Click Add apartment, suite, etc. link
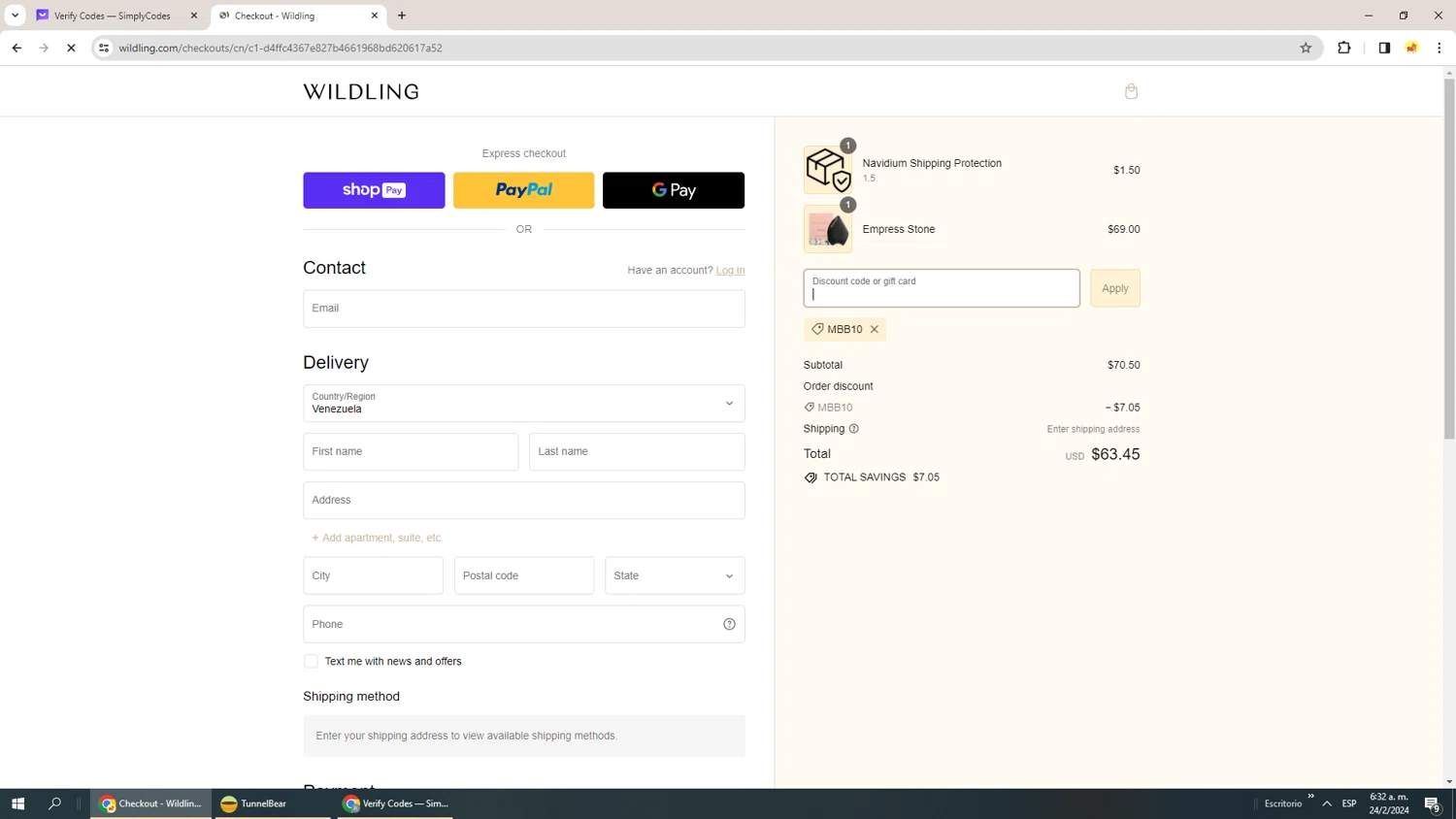The height and width of the screenshot is (819, 1456). tap(378, 538)
